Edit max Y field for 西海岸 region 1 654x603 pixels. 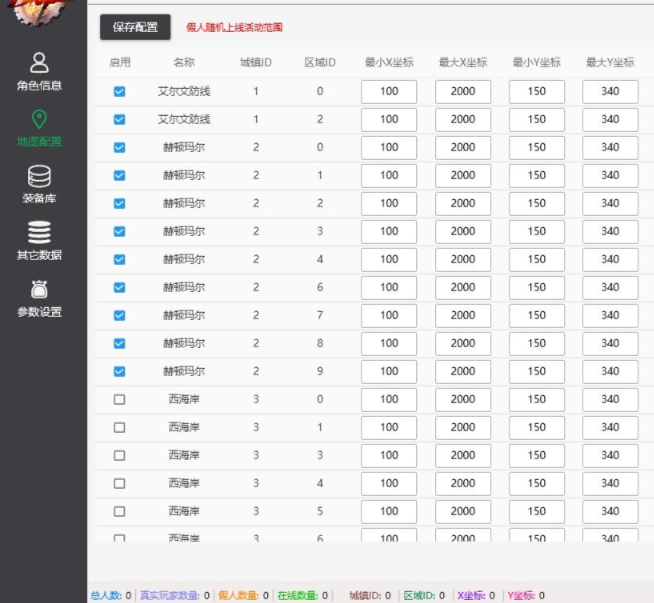610,427
